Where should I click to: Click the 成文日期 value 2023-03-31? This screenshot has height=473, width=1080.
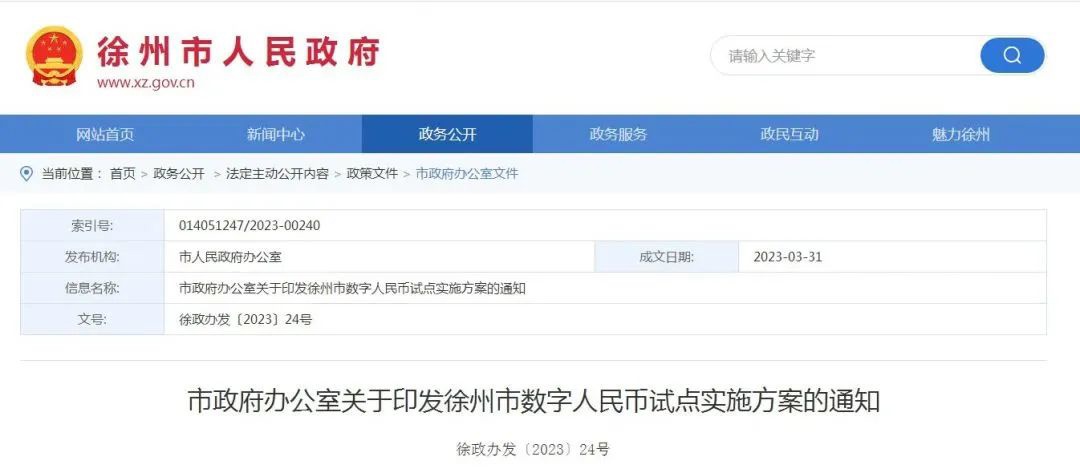(x=787, y=257)
